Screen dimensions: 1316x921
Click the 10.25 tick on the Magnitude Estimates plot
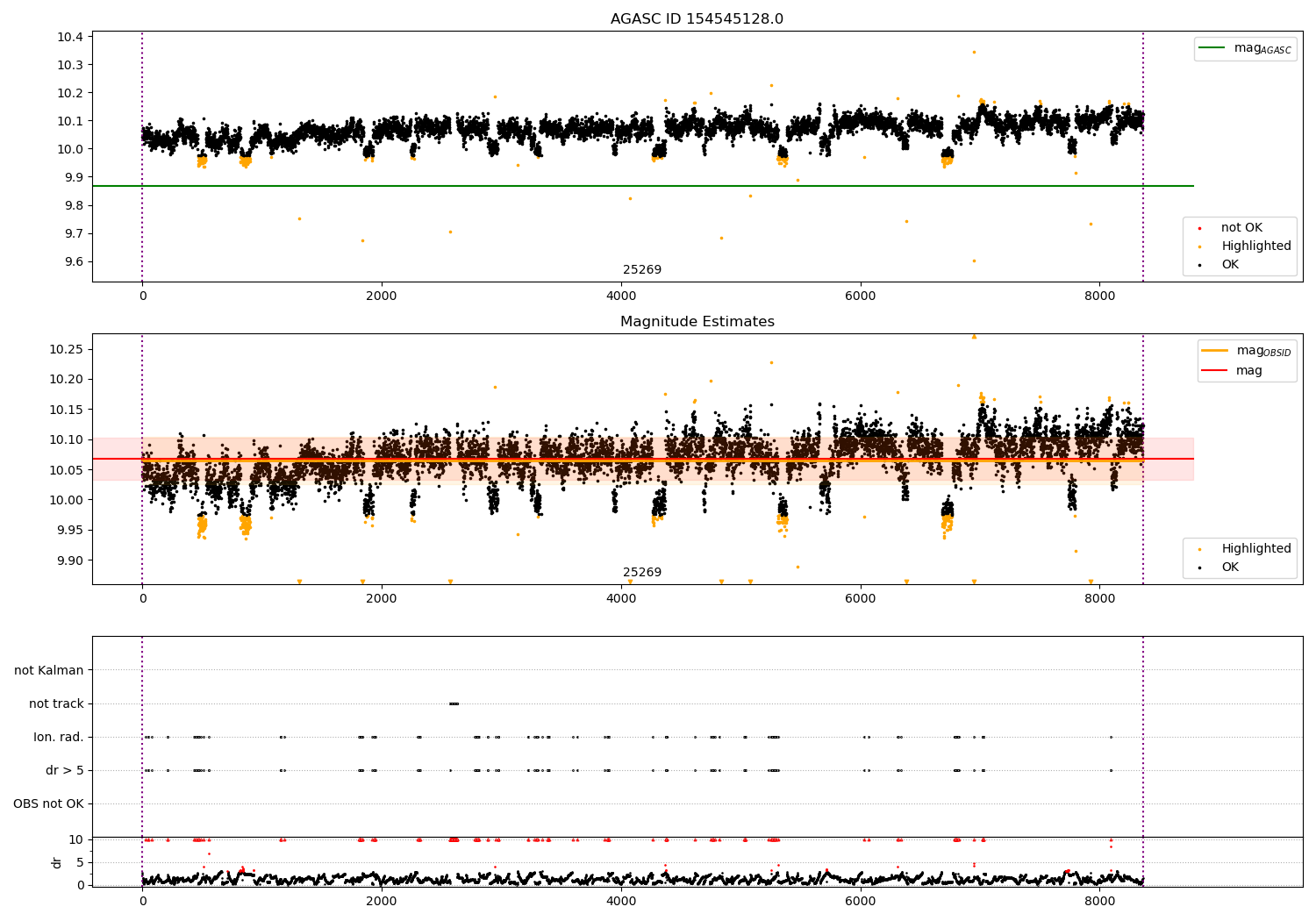67,349
